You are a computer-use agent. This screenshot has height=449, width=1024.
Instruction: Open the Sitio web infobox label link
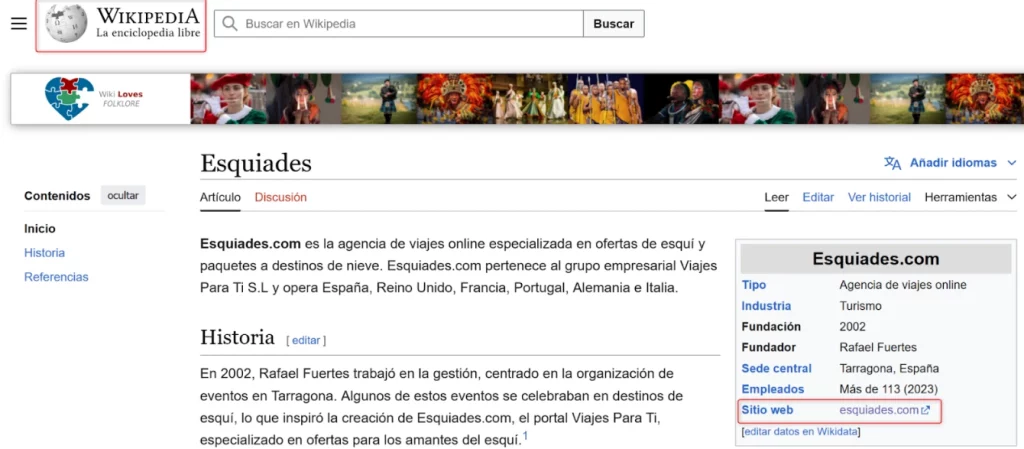[x=767, y=410]
